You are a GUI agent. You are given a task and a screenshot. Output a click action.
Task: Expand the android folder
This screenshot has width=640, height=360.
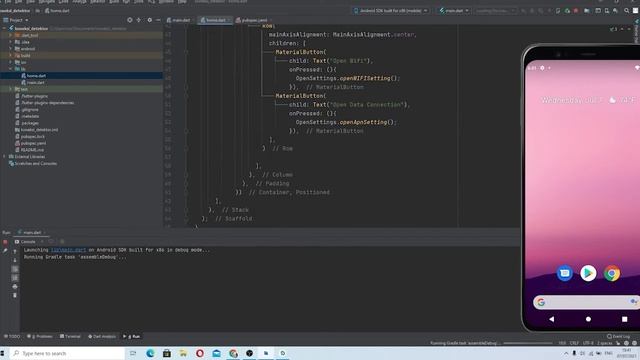coord(11,49)
